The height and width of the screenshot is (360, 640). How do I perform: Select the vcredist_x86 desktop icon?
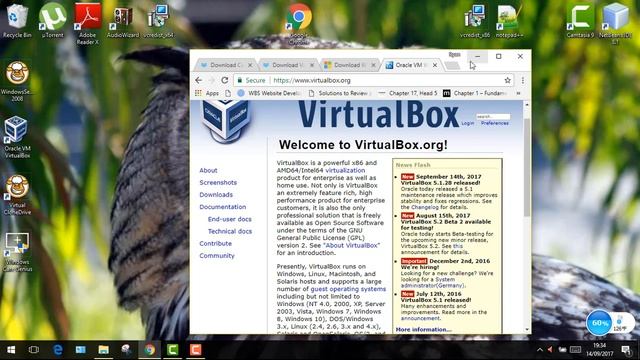tap(475, 21)
